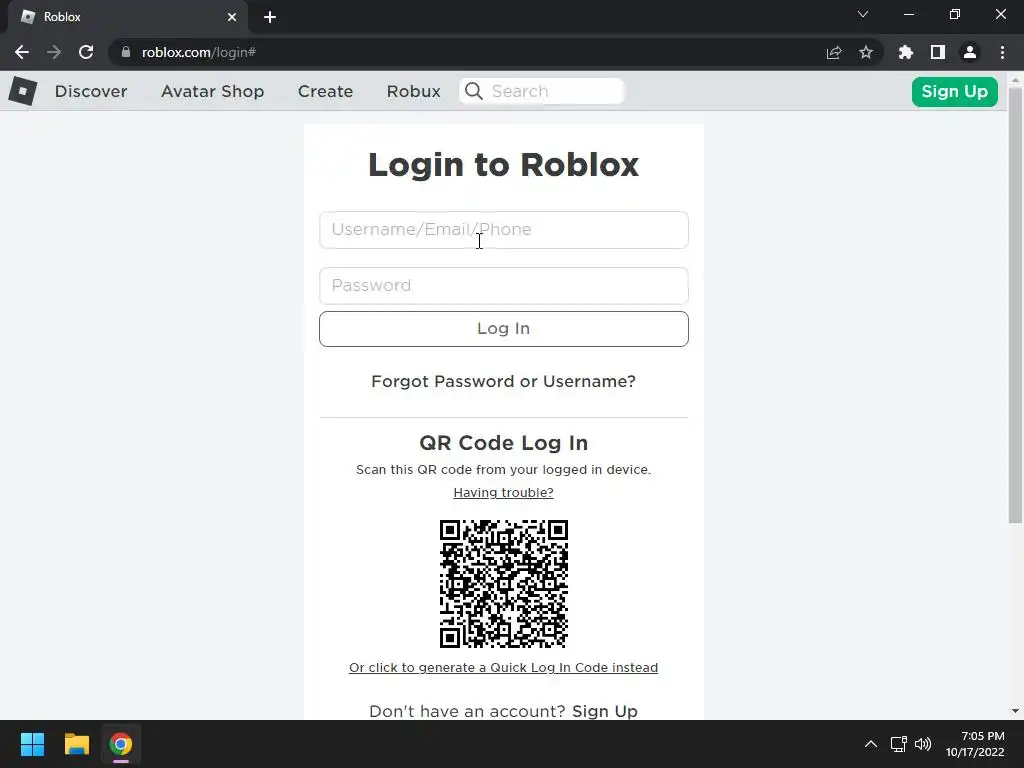This screenshot has height=768, width=1024.
Task: Open File Explorer from taskbar
Action: (76, 744)
